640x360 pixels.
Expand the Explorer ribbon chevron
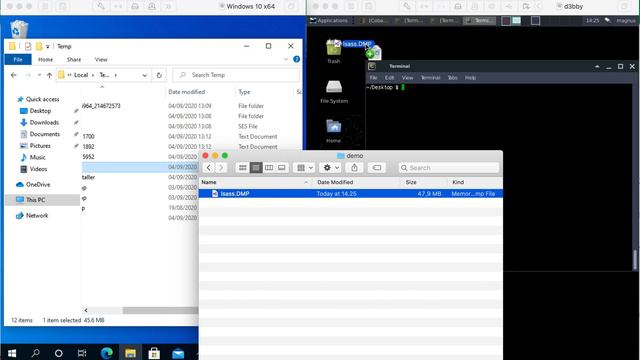[286, 59]
